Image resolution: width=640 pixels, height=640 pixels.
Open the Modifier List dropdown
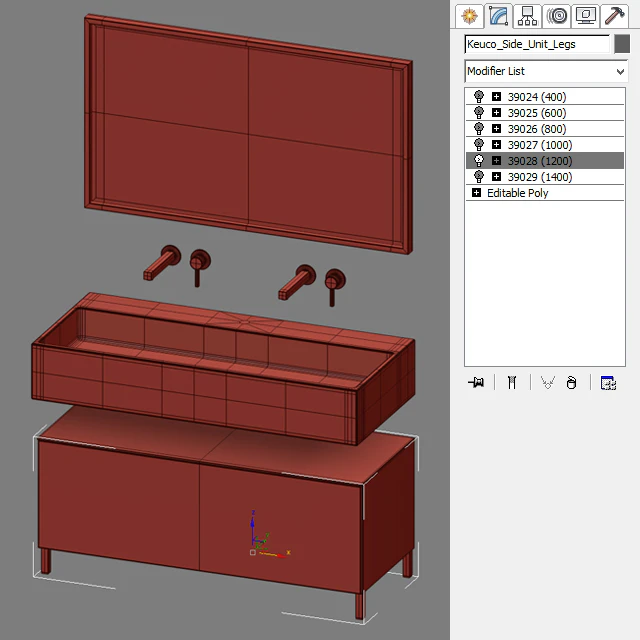click(546, 71)
